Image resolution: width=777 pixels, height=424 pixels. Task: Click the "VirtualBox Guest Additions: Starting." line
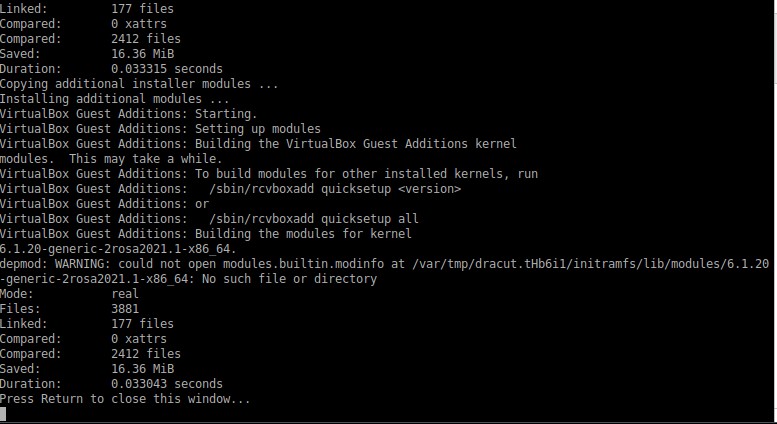click(x=128, y=114)
